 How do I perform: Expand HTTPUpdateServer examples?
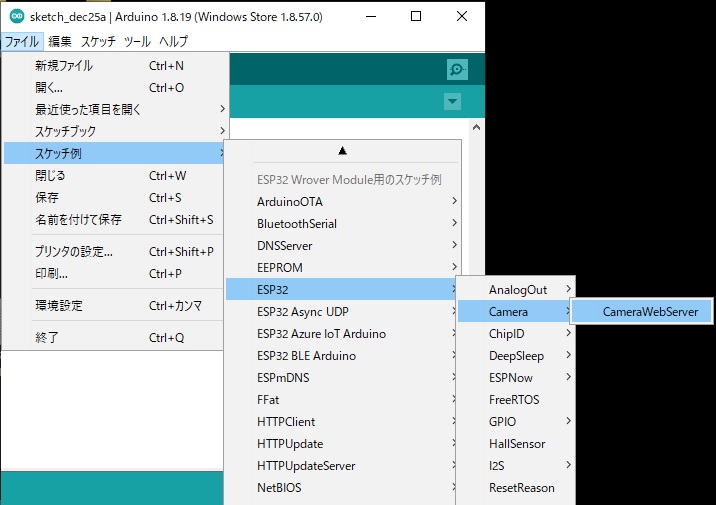pyautogui.click(x=341, y=466)
